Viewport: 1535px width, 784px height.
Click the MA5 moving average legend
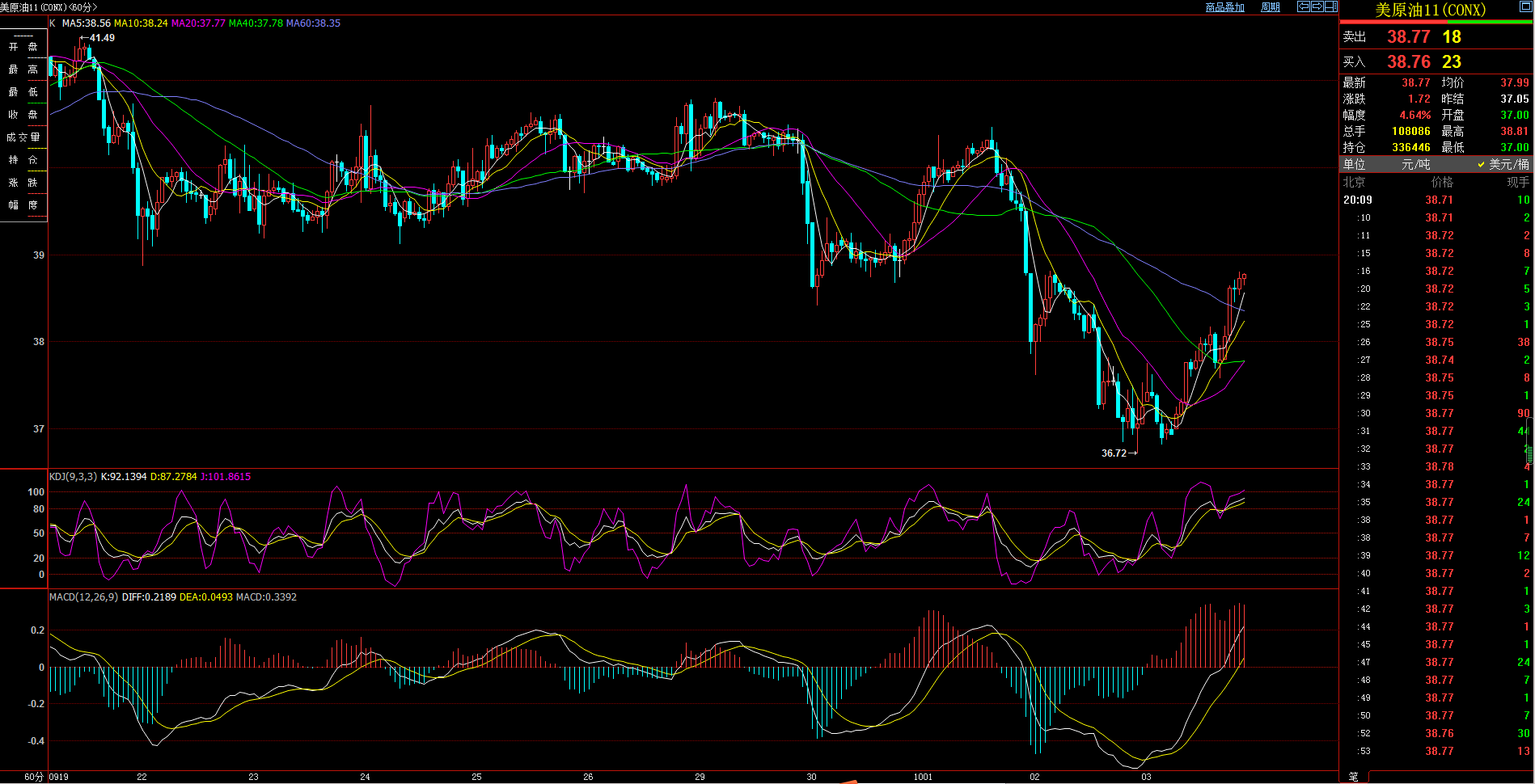point(86,23)
